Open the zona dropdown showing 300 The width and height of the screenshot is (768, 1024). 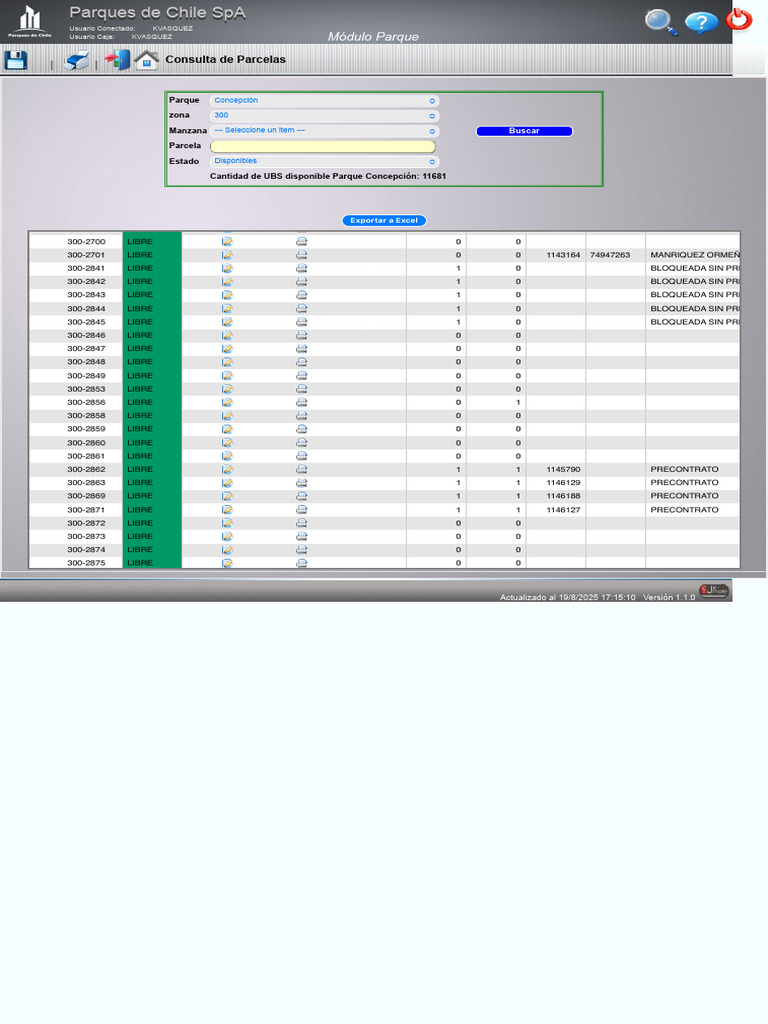(324, 116)
